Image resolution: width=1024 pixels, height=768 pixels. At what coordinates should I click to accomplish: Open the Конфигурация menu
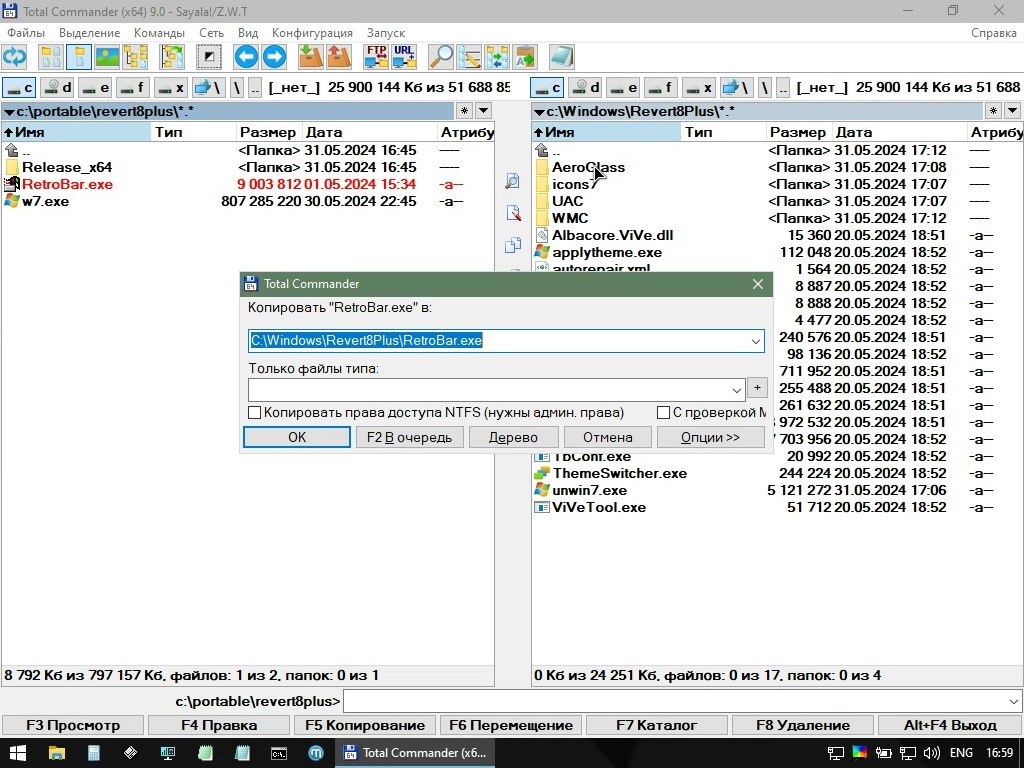pyautogui.click(x=312, y=33)
